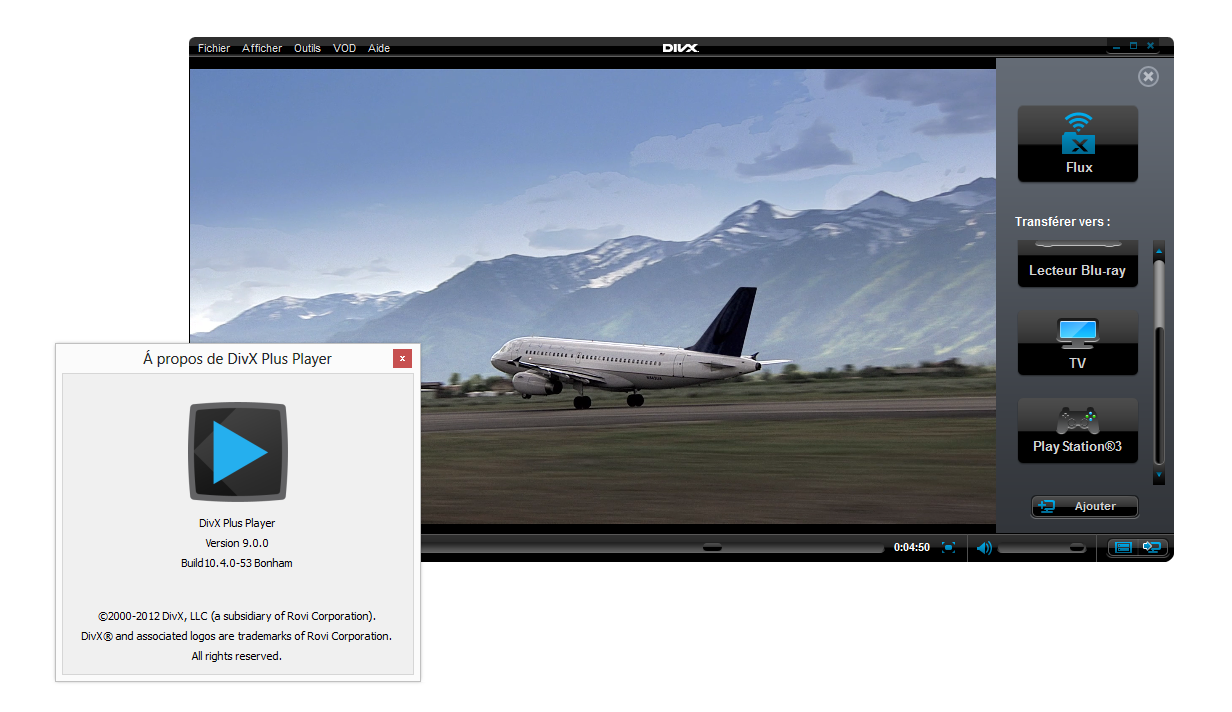Image resolution: width=1232 pixels, height=712 pixels.
Task: Maximize the DivX player window
Action: click(1133, 46)
